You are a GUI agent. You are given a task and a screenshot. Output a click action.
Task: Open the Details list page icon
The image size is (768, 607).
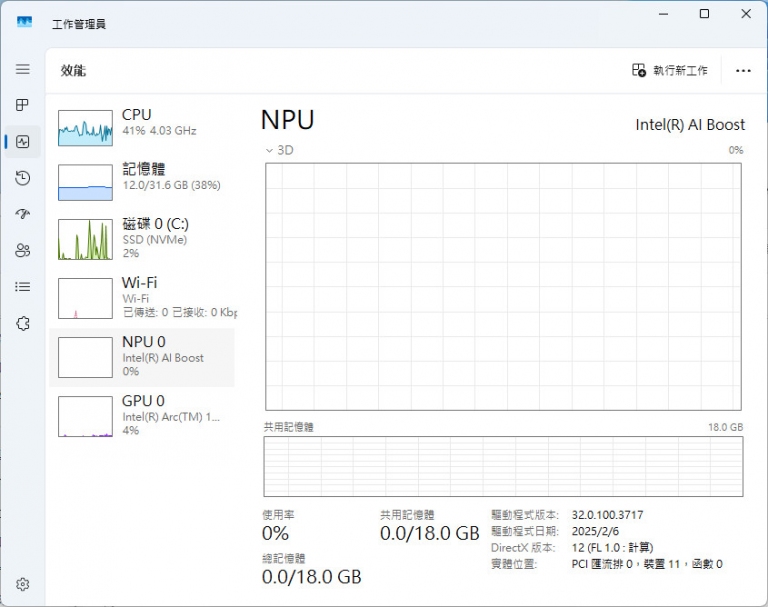pos(23,287)
